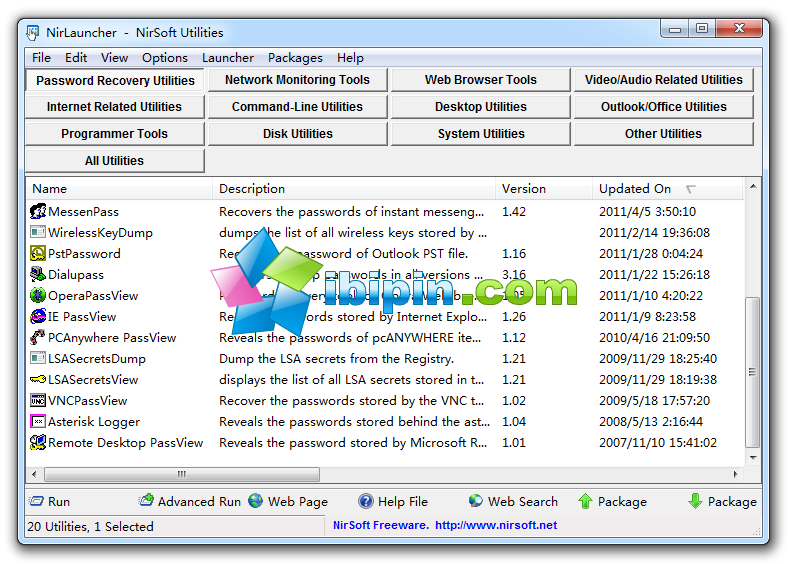Image resolution: width=788 pixels, height=564 pixels.
Task: Click the vertical scrollbar thumb
Action: point(752,372)
